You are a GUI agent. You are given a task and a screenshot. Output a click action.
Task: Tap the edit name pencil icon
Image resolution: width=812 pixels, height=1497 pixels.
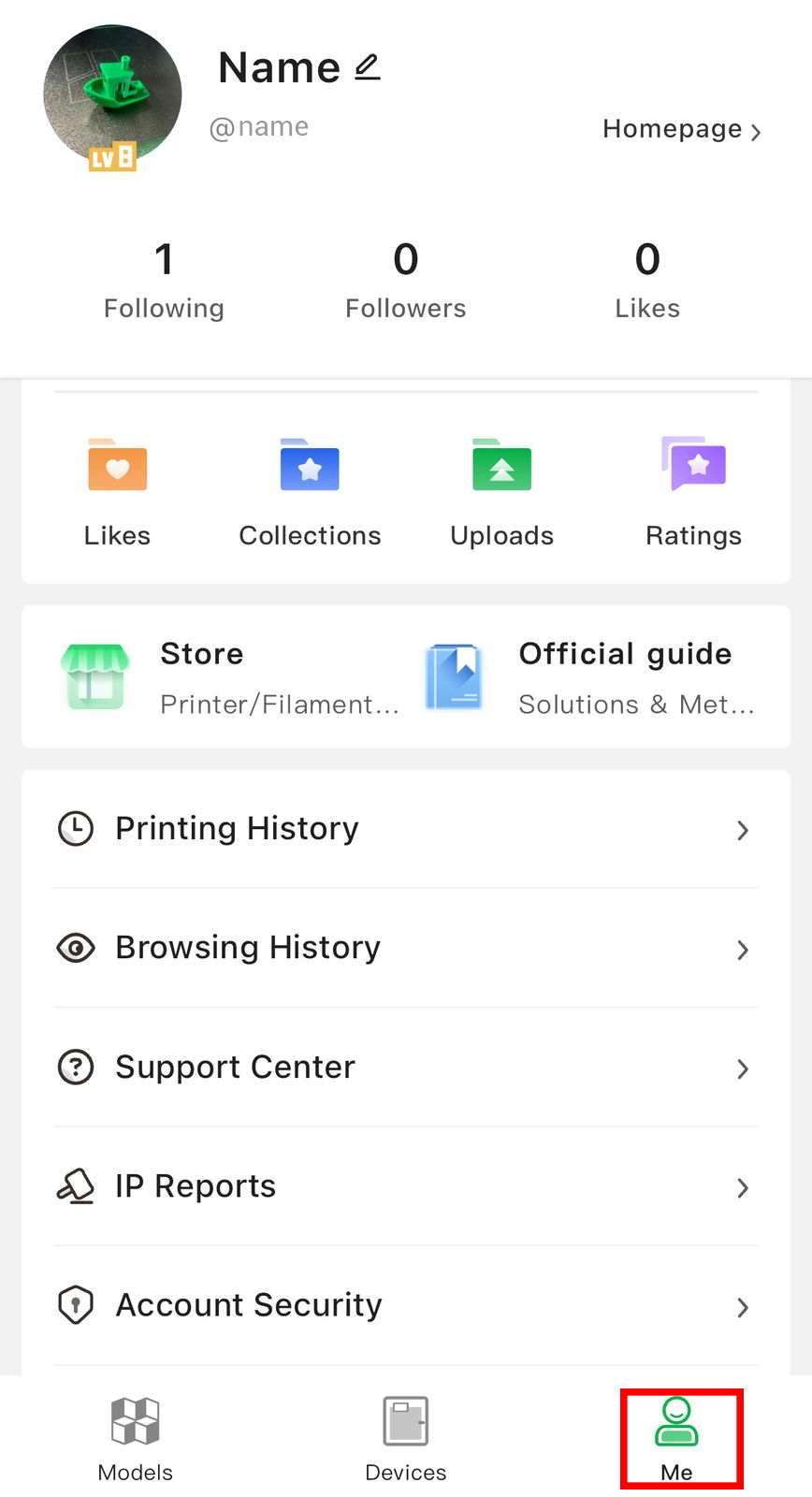(x=368, y=67)
